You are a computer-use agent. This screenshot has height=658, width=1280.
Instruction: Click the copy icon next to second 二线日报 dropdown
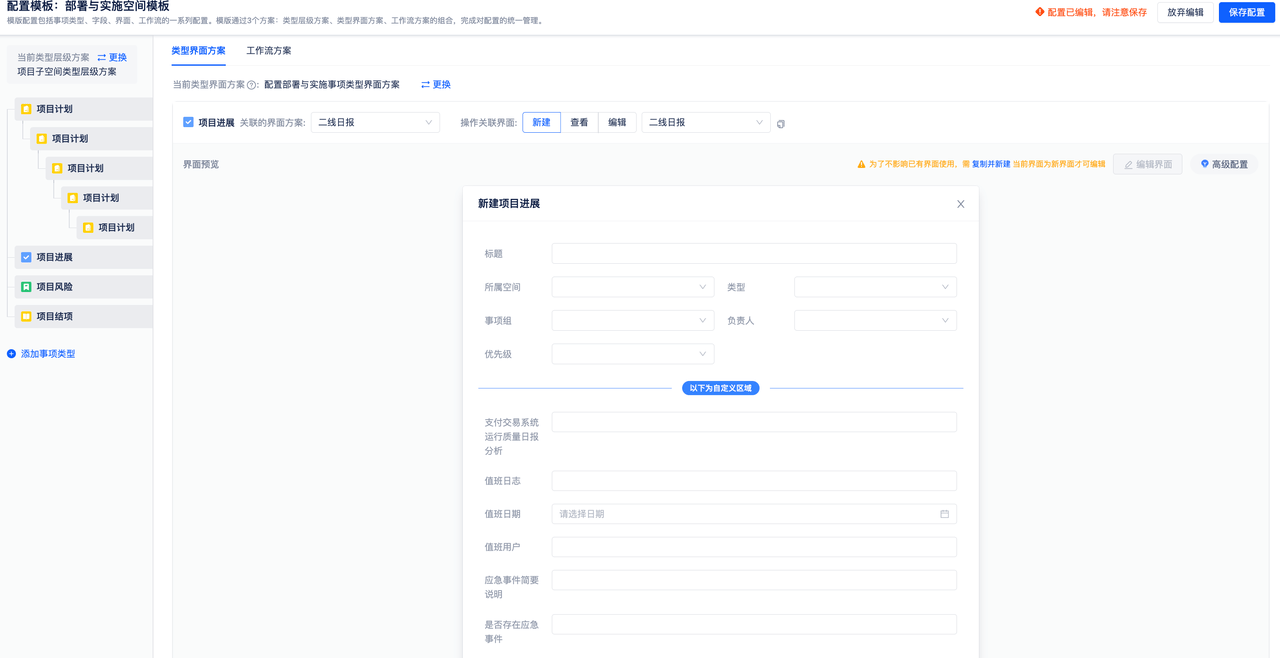pos(781,123)
